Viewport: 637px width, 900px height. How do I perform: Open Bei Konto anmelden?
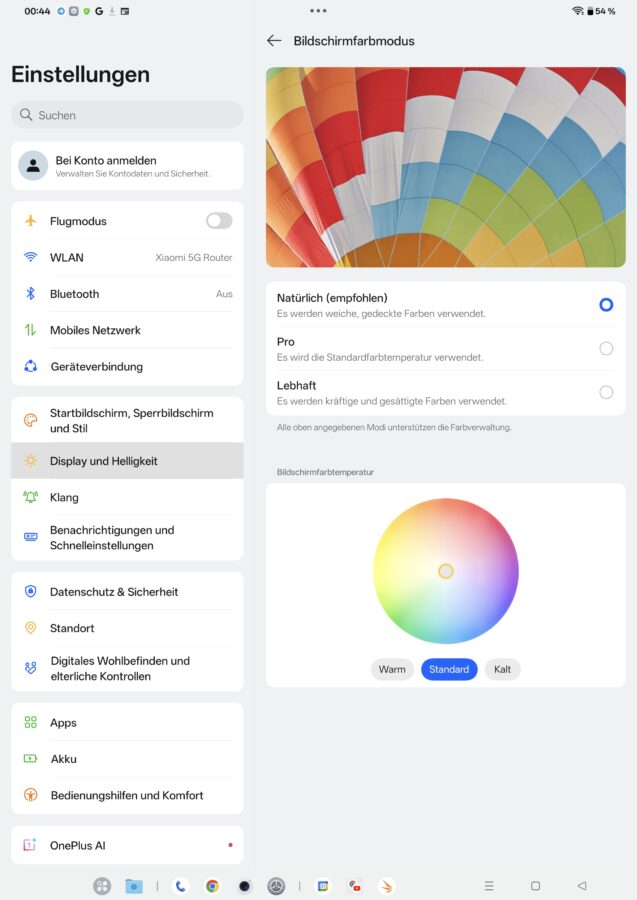click(x=127, y=165)
